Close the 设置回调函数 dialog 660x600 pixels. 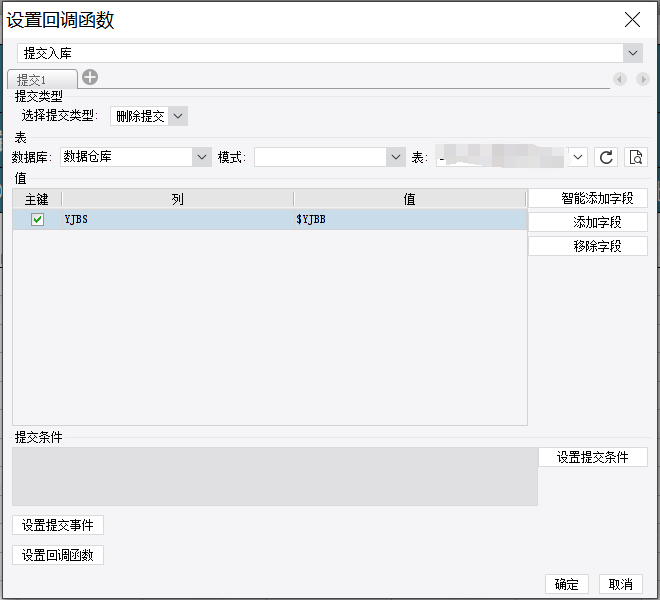click(x=632, y=19)
